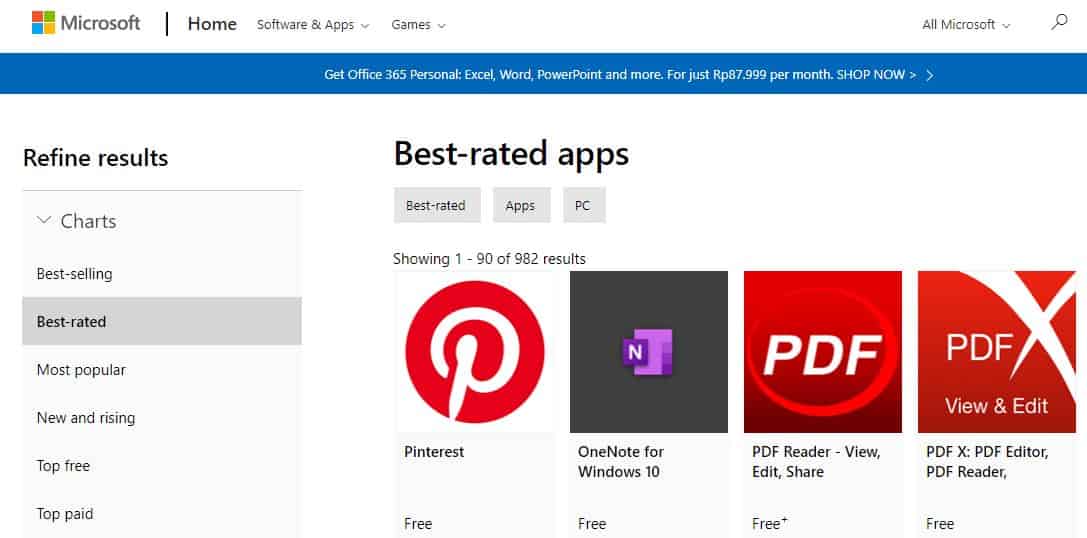The image size is (1087, 538).
Task: Click the Free price under OneNote
Action: pos(592,523)
